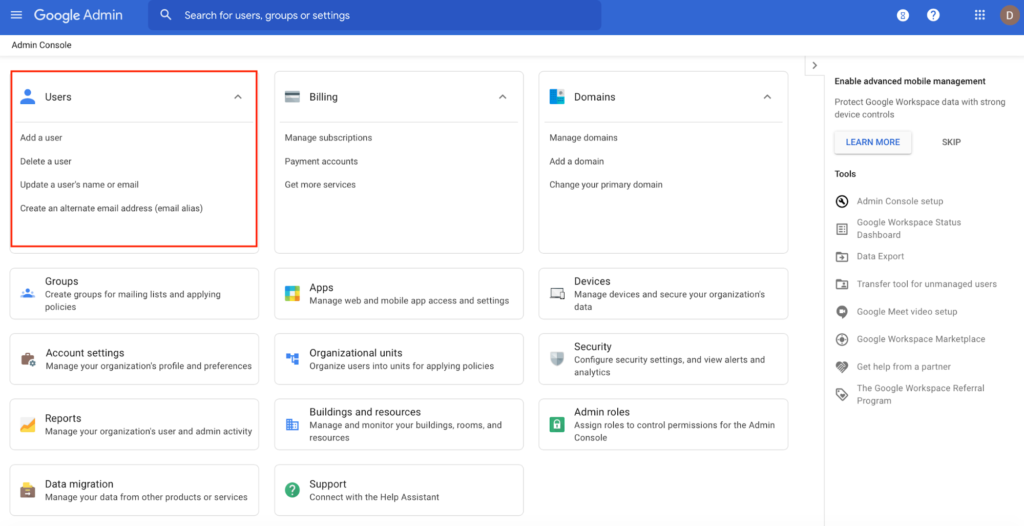Click the Data Export icon
This screenshot has height=526, width=1024.
click(842, 257)
